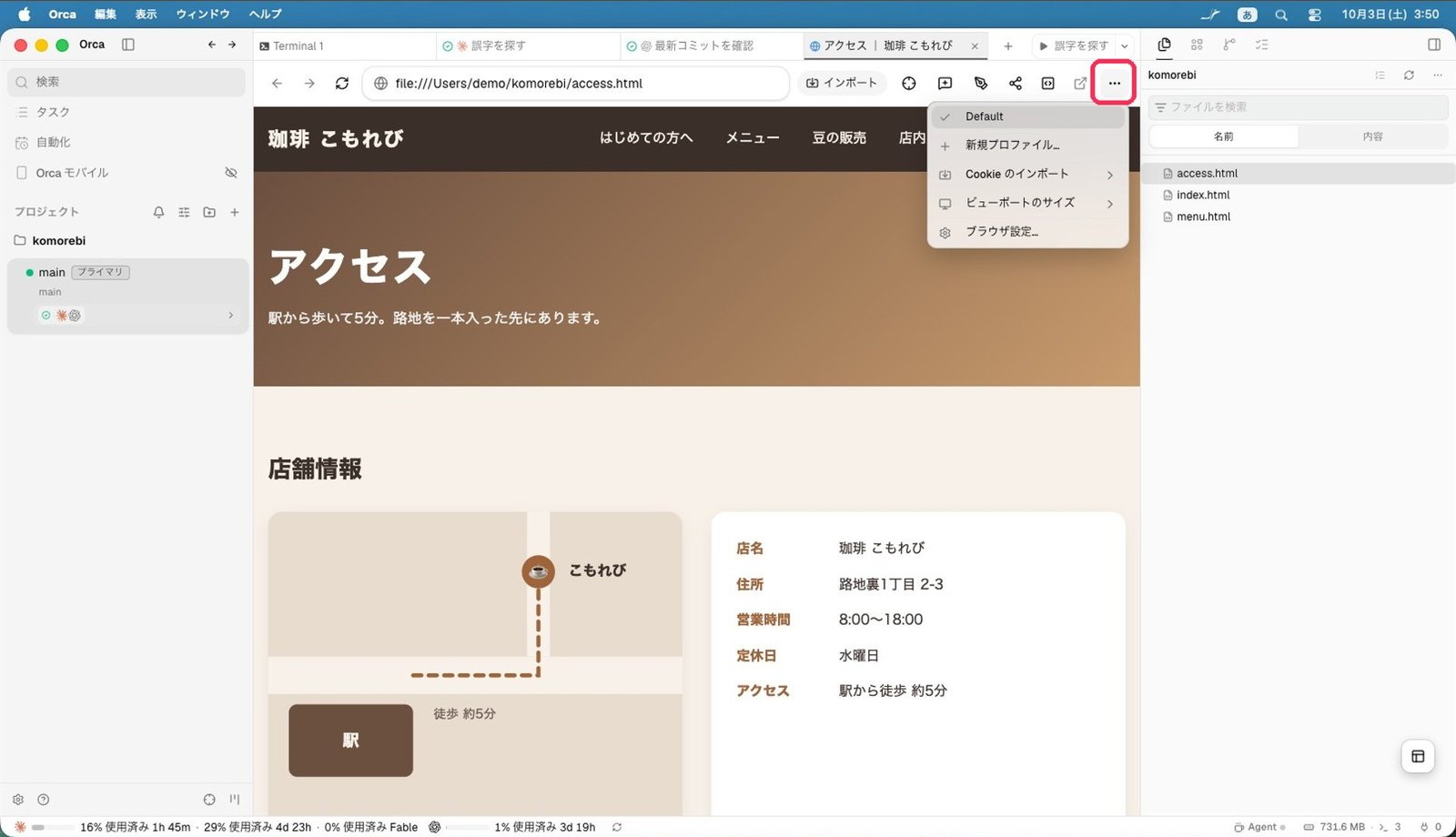Reload the browser page
The height and width of the screenshot is (837, 1456).
(x=341, y=83)
